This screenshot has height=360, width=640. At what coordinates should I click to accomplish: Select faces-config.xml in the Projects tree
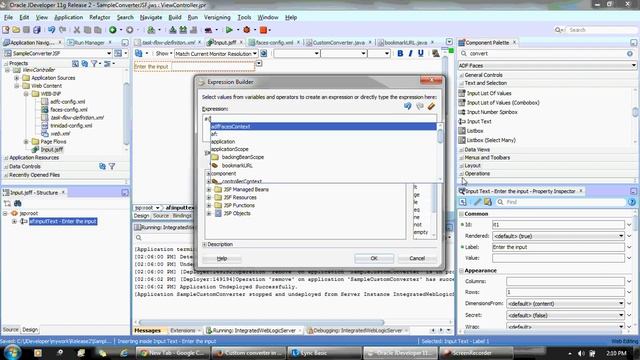pos(69,110)
